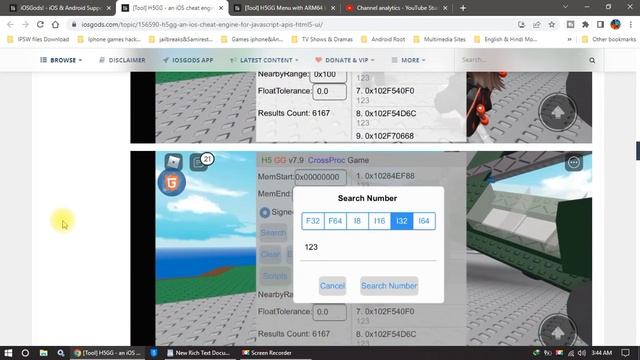
Task: Click the NearbyRange 0x100 field
Action: coord(328,76)
